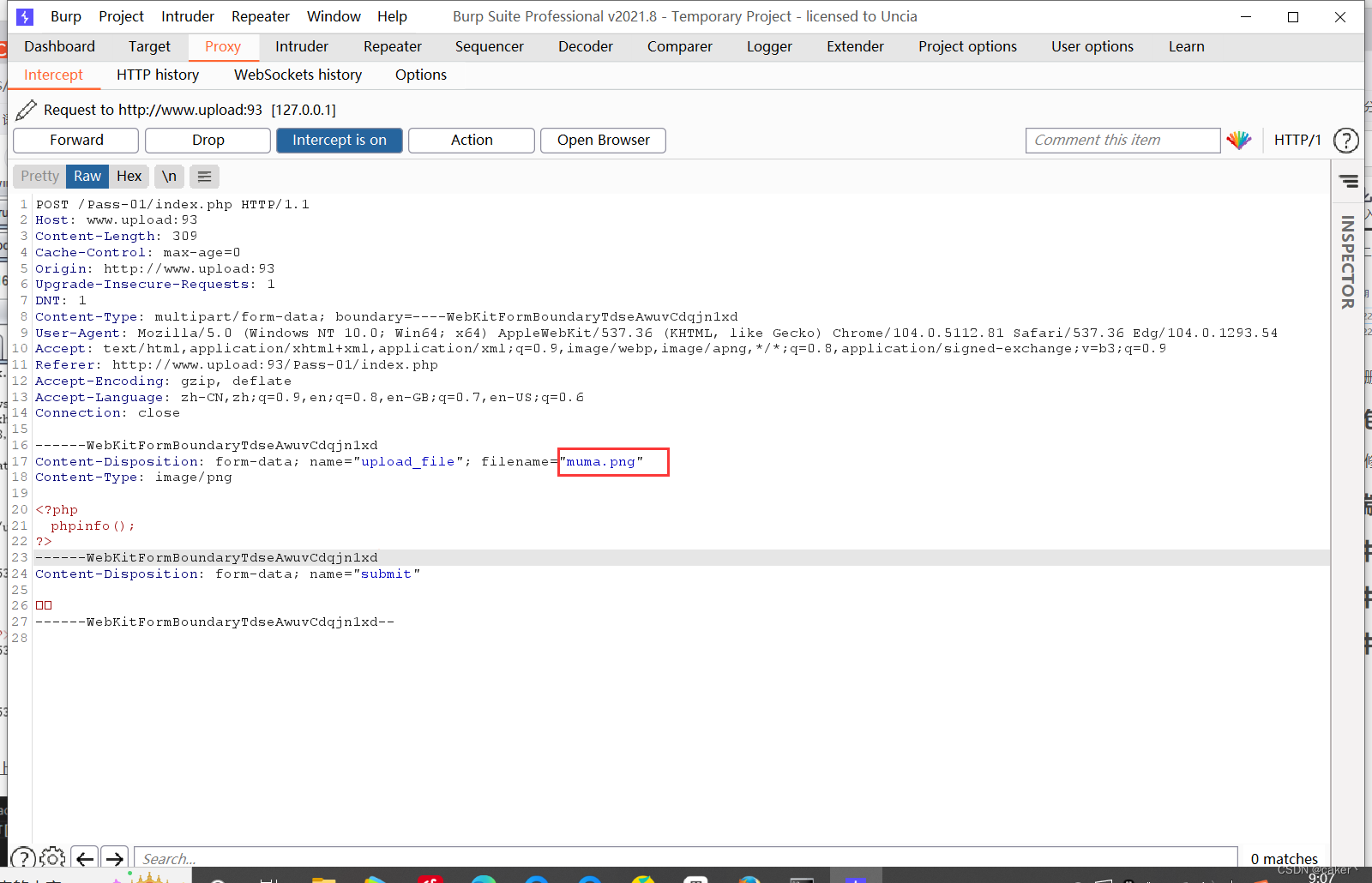Click the pencil edit target icon
This screenshot has height=883, width=1372.
tap(27, 110)
